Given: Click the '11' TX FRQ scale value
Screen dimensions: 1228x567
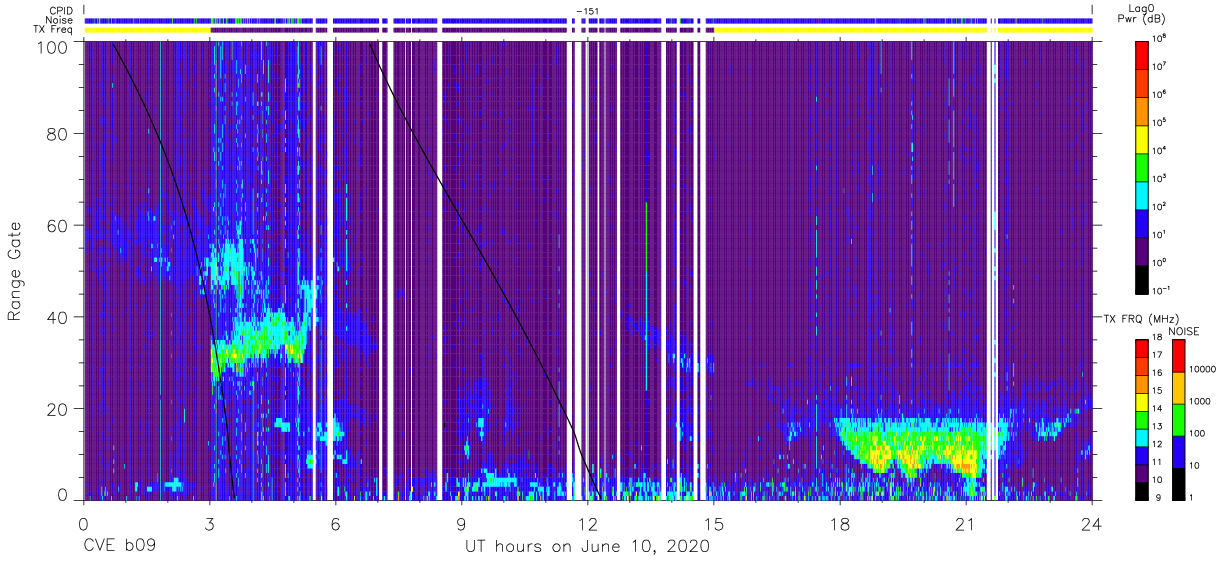Looking at the screenshot, I should pos(1158,462).
